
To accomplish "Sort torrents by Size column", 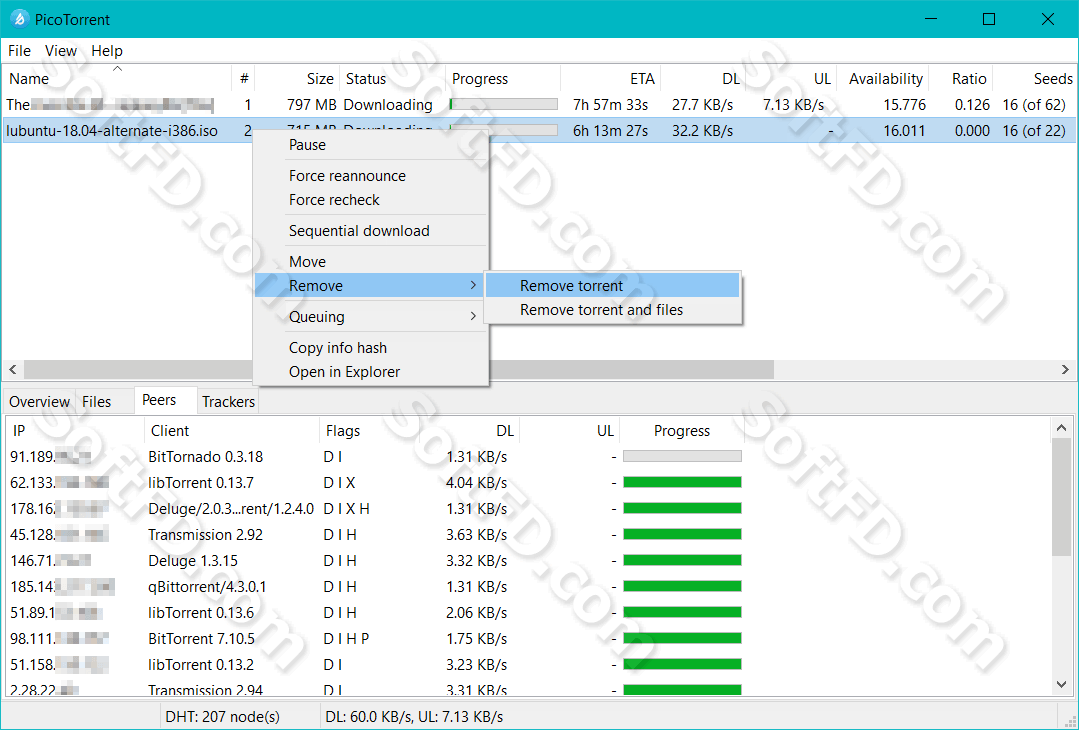I will 297,79.
